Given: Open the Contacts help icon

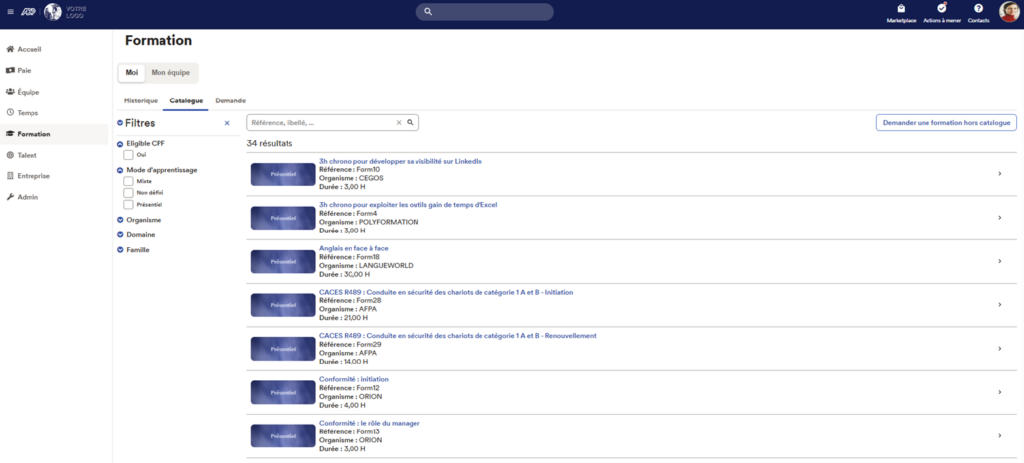Looking at the screenshot, I should [978, 9].
